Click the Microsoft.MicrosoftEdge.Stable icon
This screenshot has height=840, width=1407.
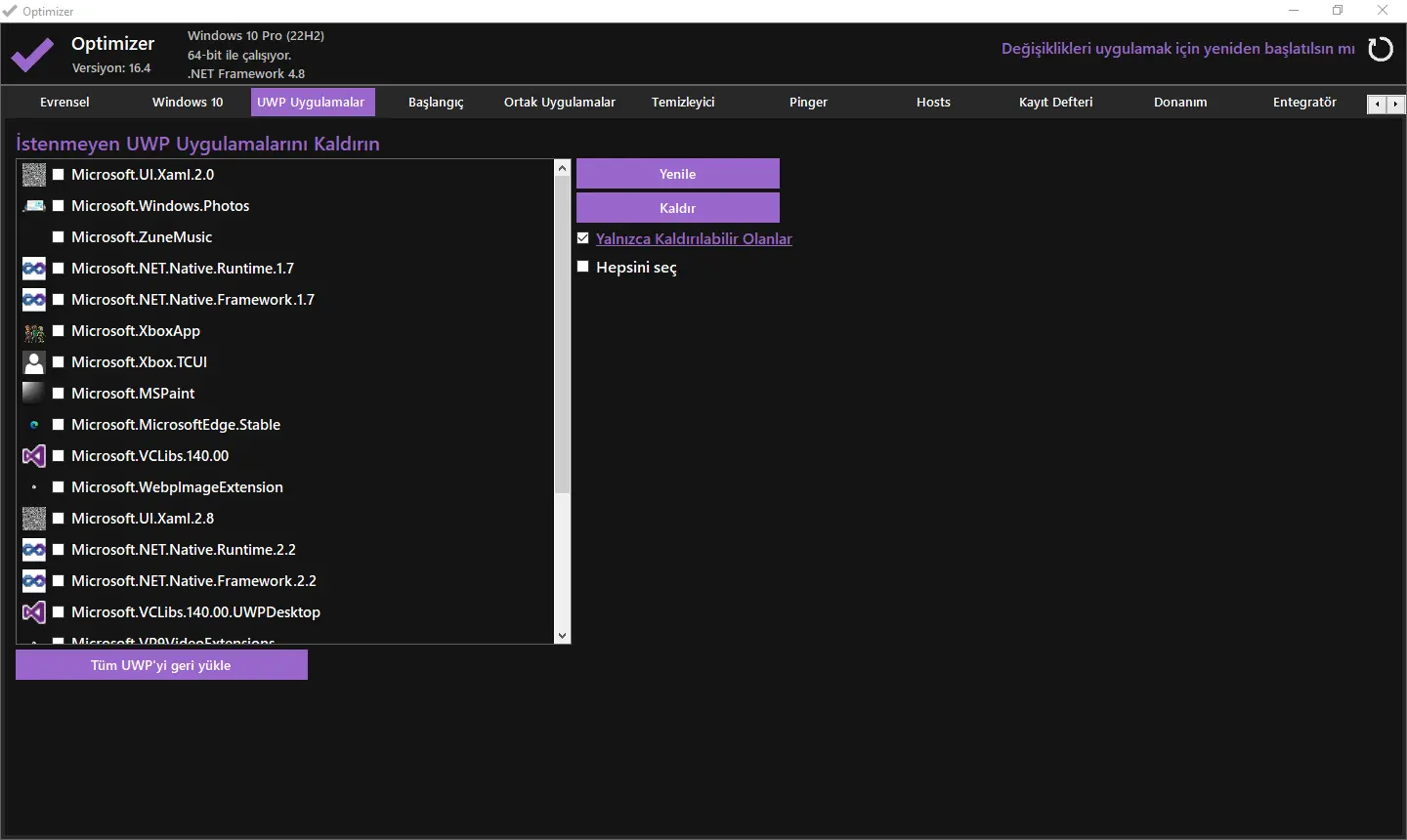coord(34,425)
